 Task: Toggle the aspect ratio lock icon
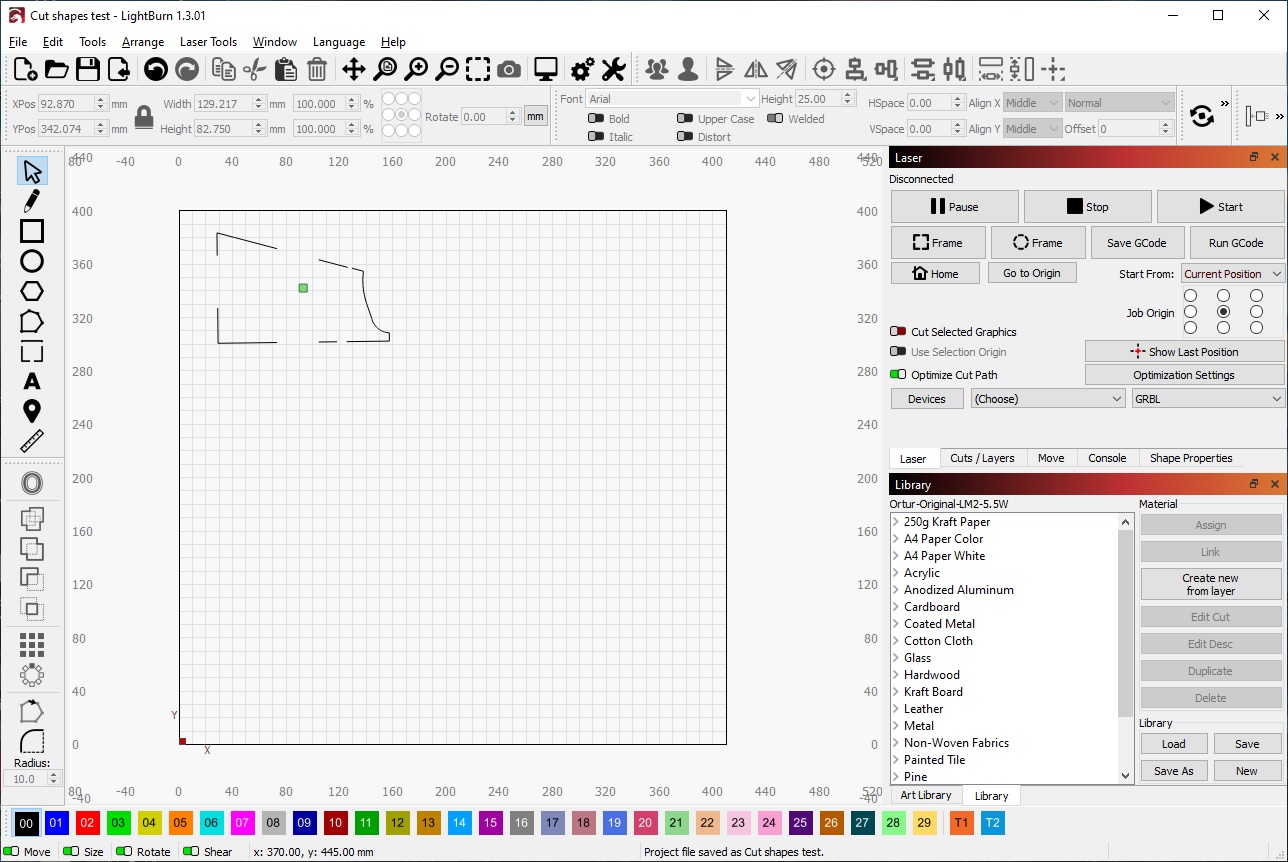tap(144, 117)
